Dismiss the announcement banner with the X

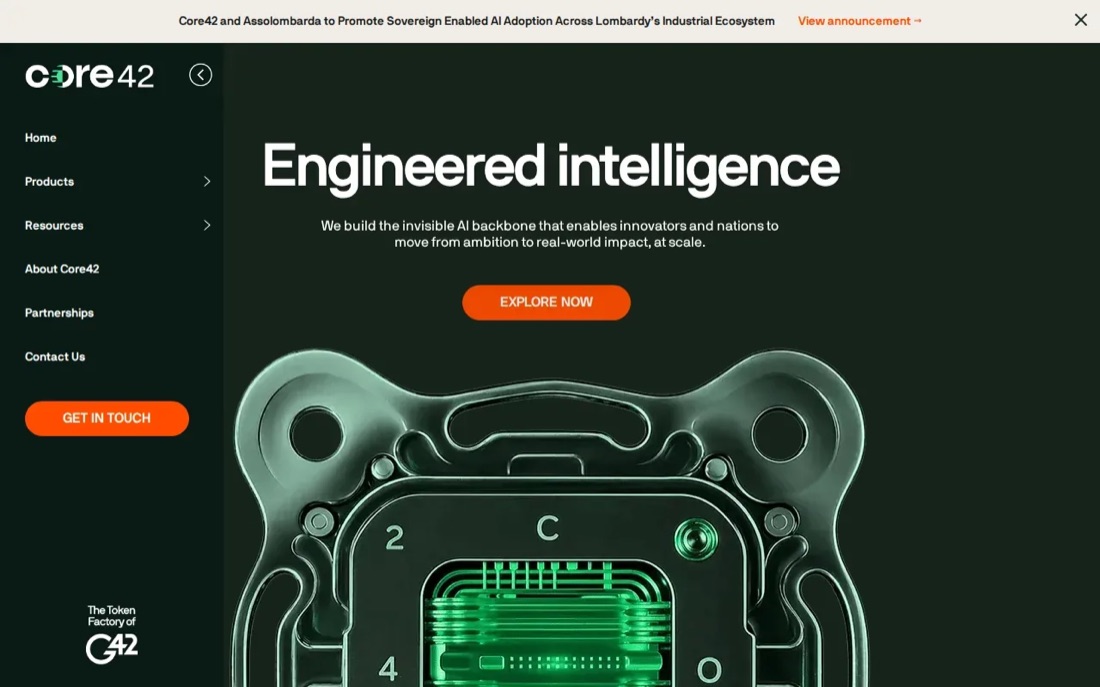click(x=1080, y=20)
